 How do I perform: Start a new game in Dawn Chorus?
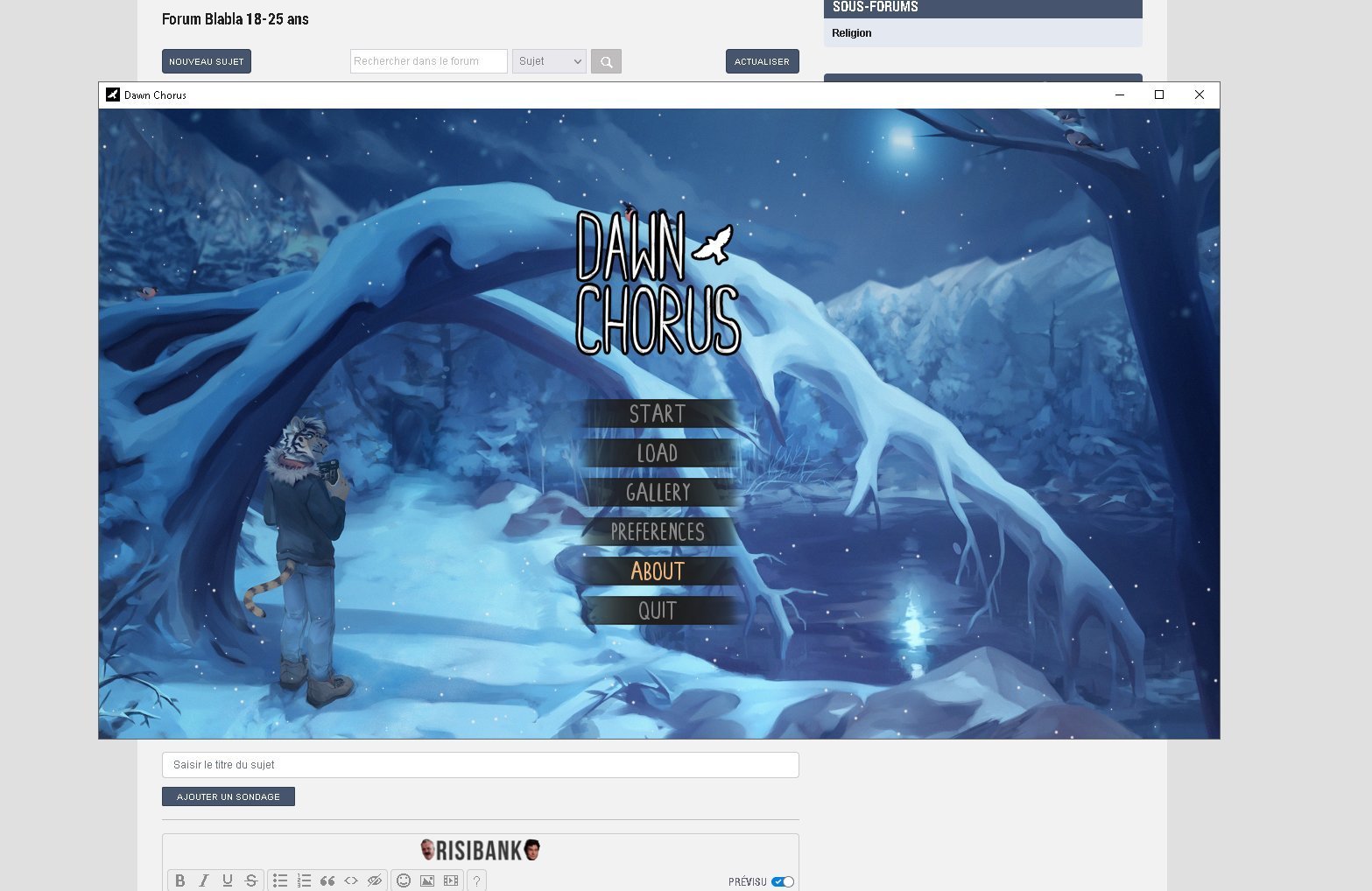tap(658, 414)
